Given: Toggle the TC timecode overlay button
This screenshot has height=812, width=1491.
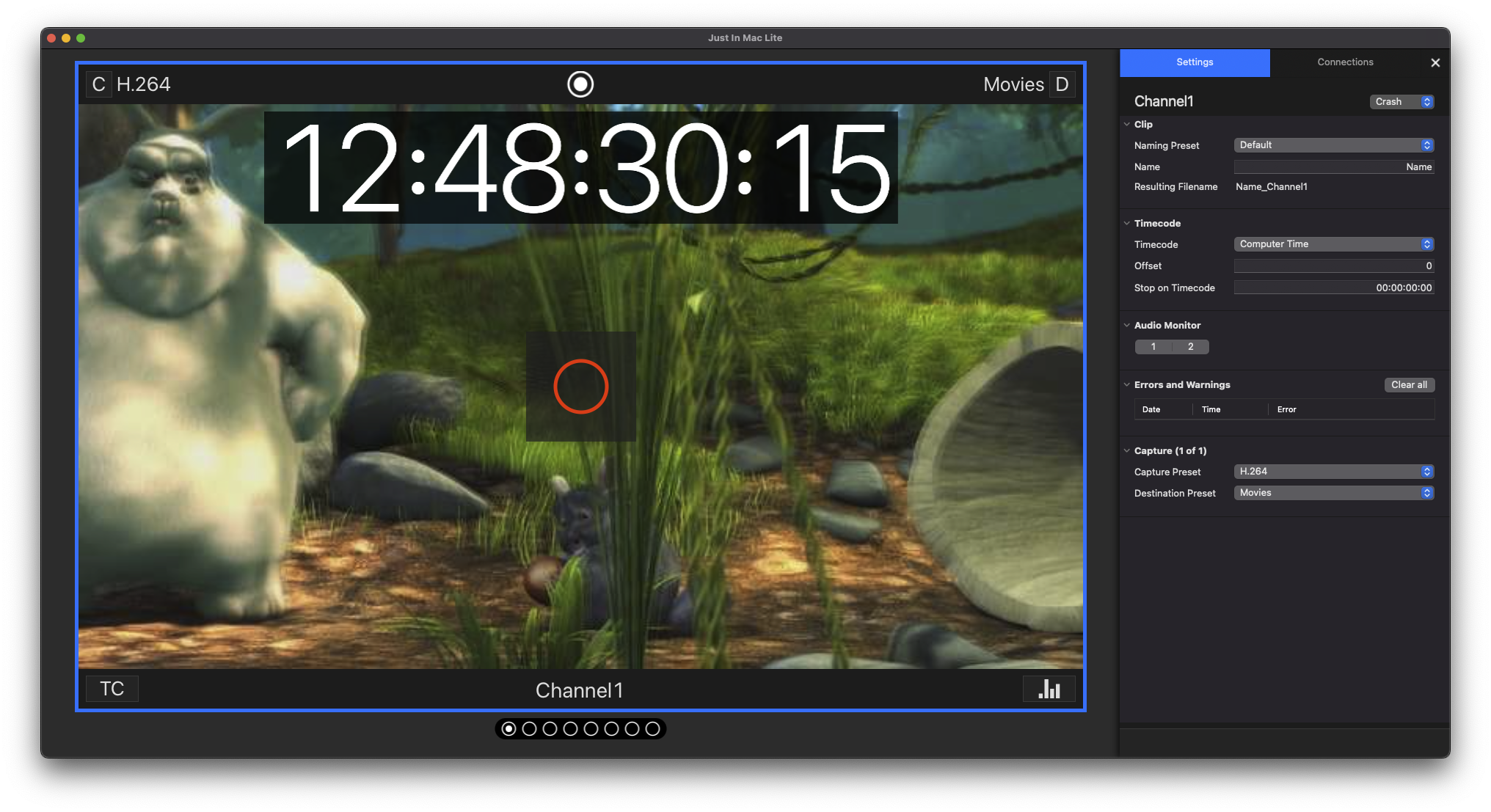Looking at the screenshot, I should [x=112, y=689].
